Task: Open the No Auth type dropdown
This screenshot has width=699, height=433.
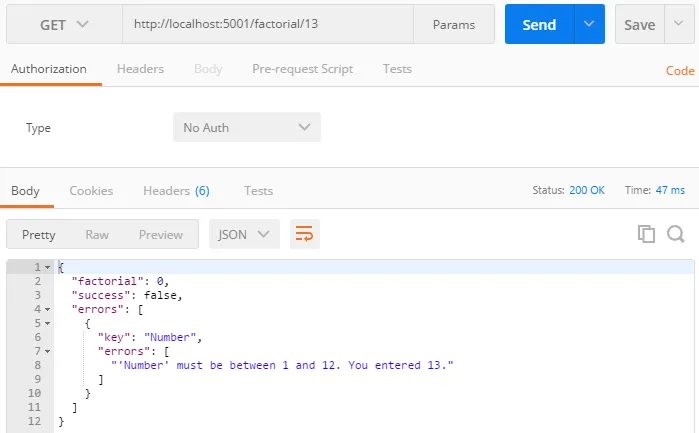Action: point(246,128)
